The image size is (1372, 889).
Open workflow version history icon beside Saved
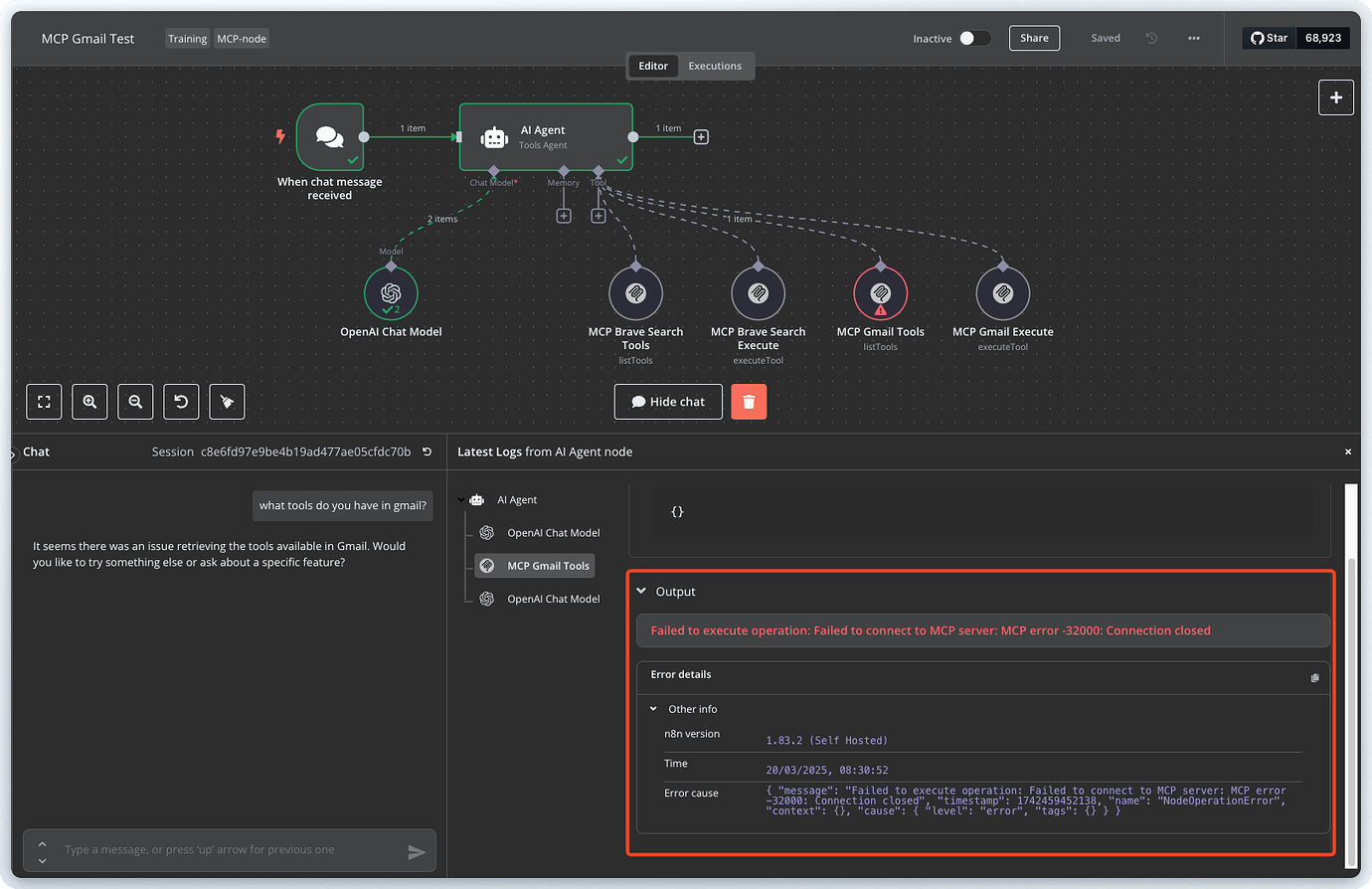[1151, 38]
